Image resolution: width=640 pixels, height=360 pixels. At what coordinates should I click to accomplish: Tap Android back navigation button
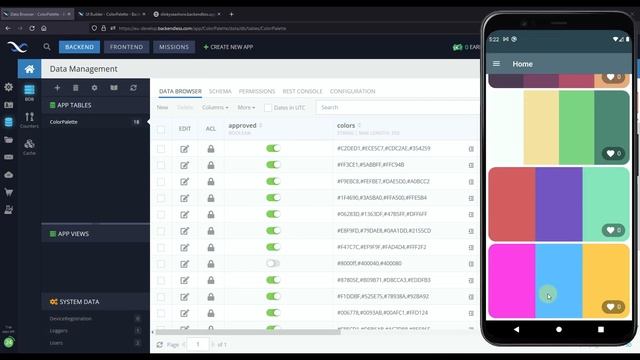coord(517,329)
